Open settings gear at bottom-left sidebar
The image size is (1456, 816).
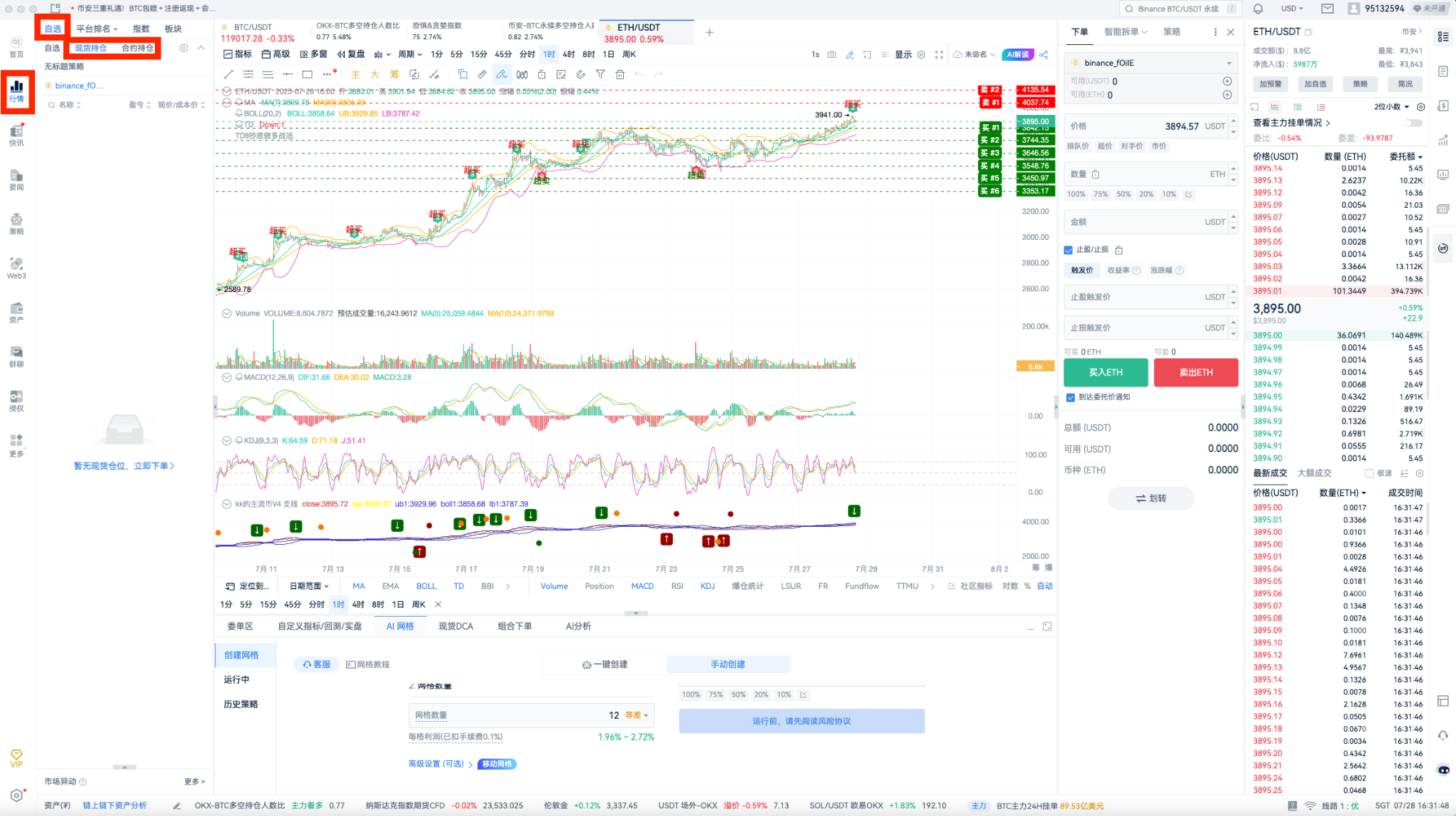[16, 795]
